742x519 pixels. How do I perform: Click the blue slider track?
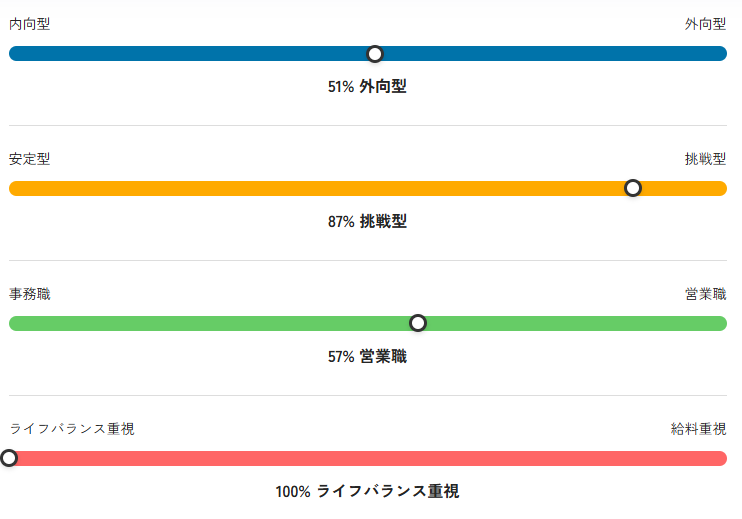(x=368, y=53)
